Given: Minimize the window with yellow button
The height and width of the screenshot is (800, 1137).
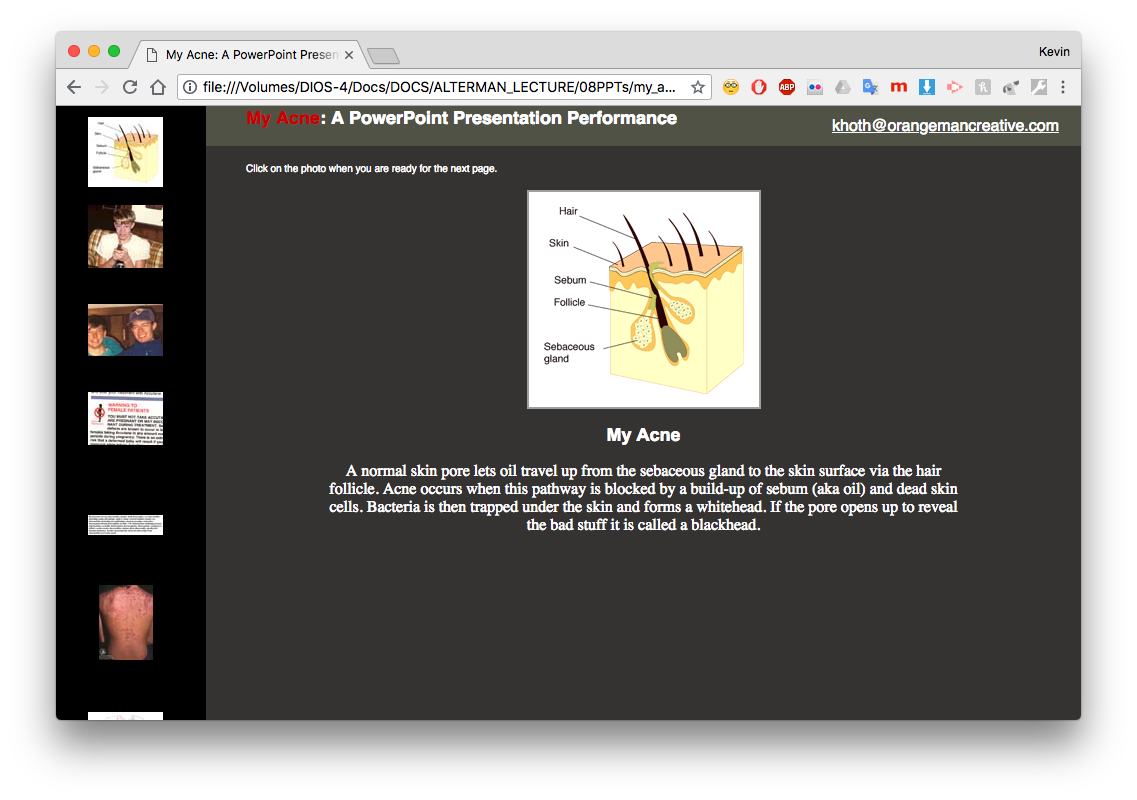Looking at the screenshot, I should click(94, 51).
